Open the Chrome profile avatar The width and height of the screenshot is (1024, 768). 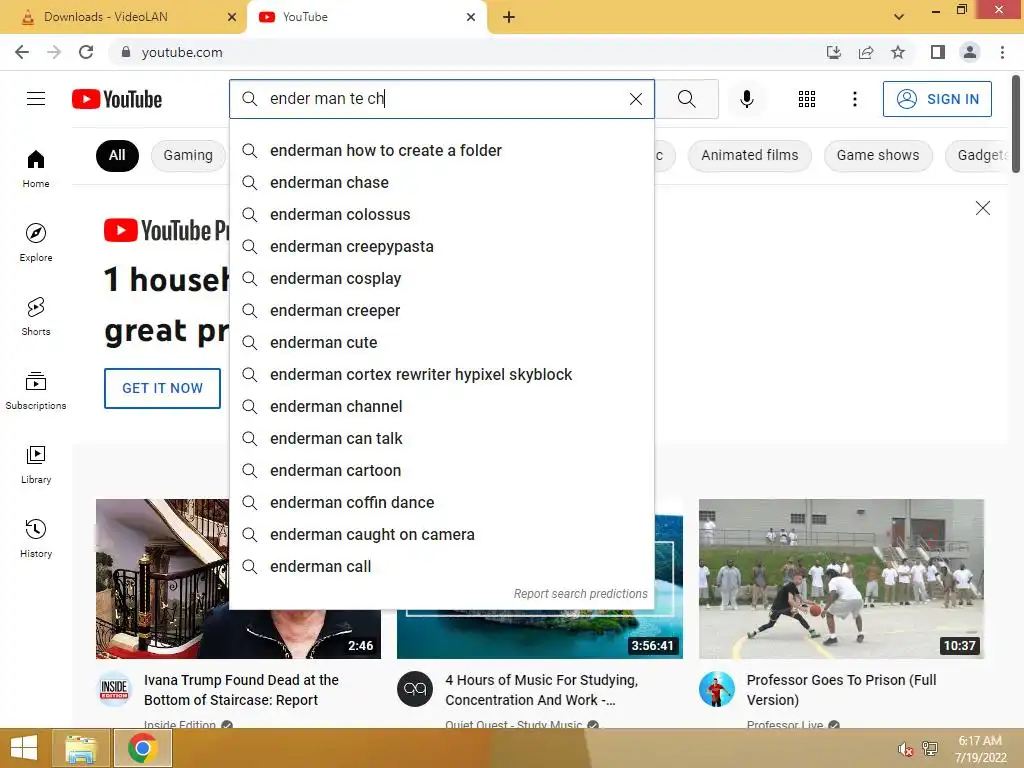(x=970, y=52)
